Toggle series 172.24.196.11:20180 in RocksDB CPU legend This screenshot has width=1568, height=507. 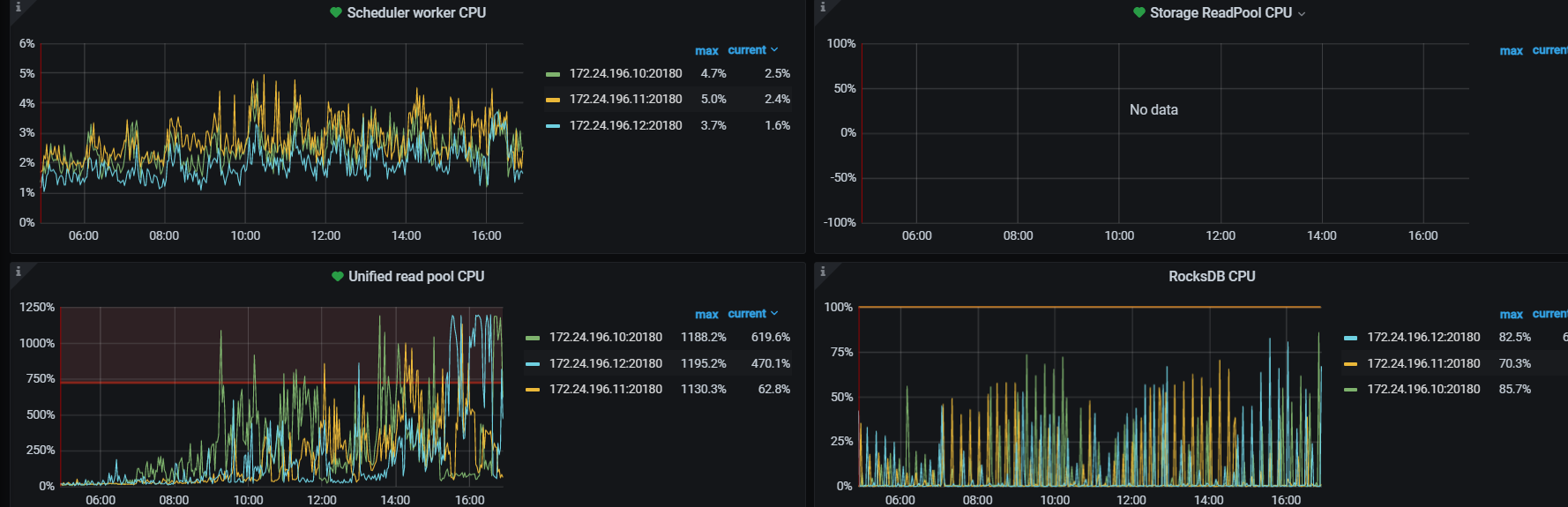tap(1422, 363)
